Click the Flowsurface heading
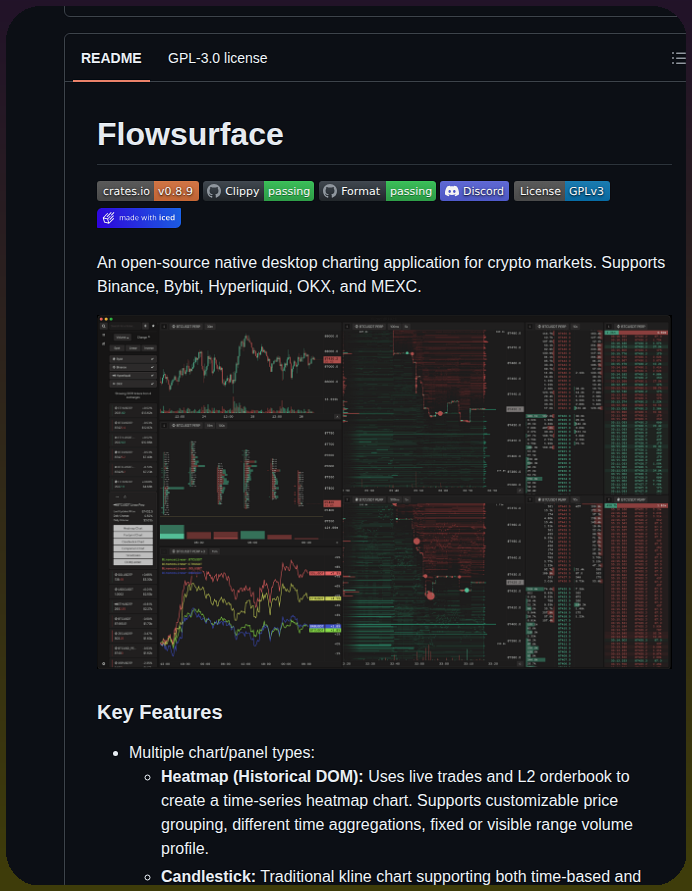 (x=190, y=134)
